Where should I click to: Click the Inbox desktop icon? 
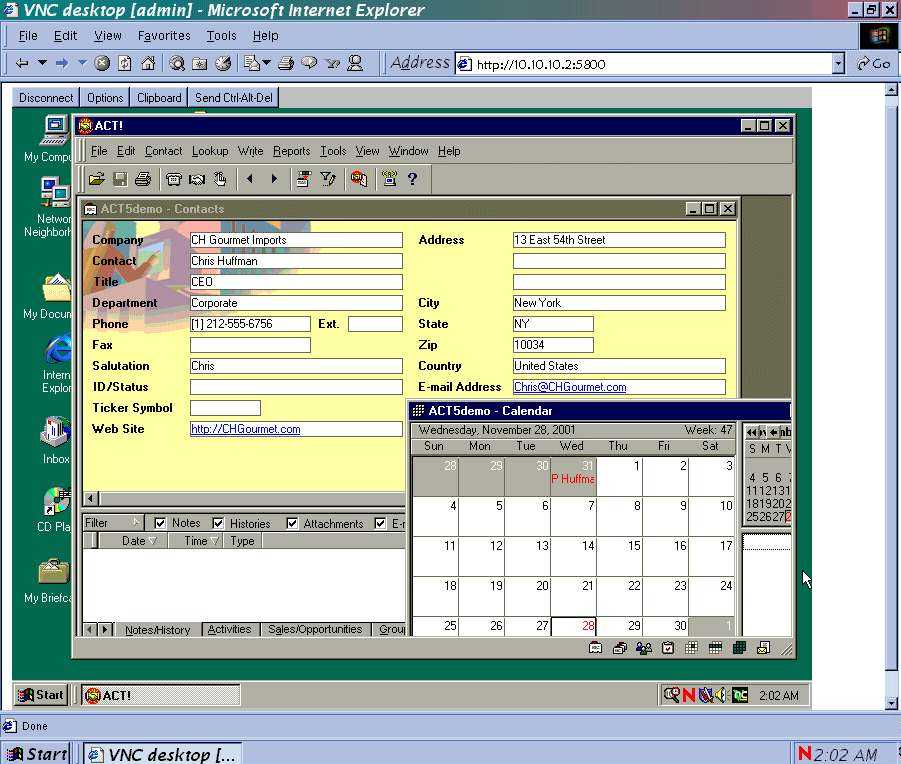click(56, 441)
